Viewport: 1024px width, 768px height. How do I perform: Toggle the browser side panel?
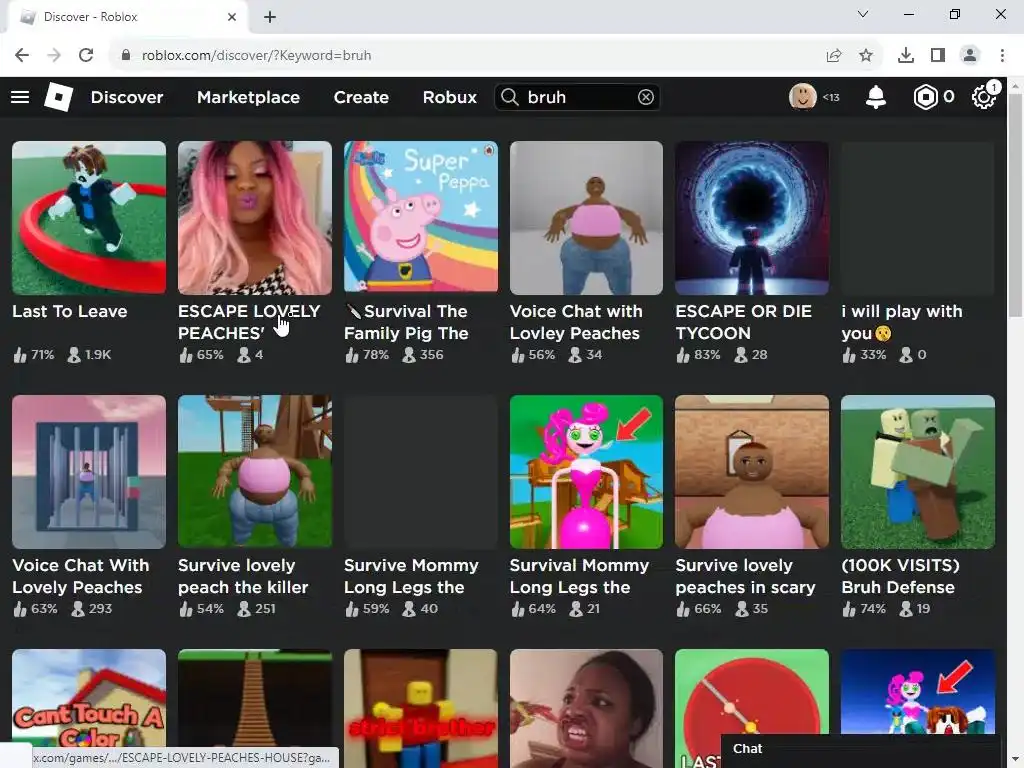click(938, 55)
